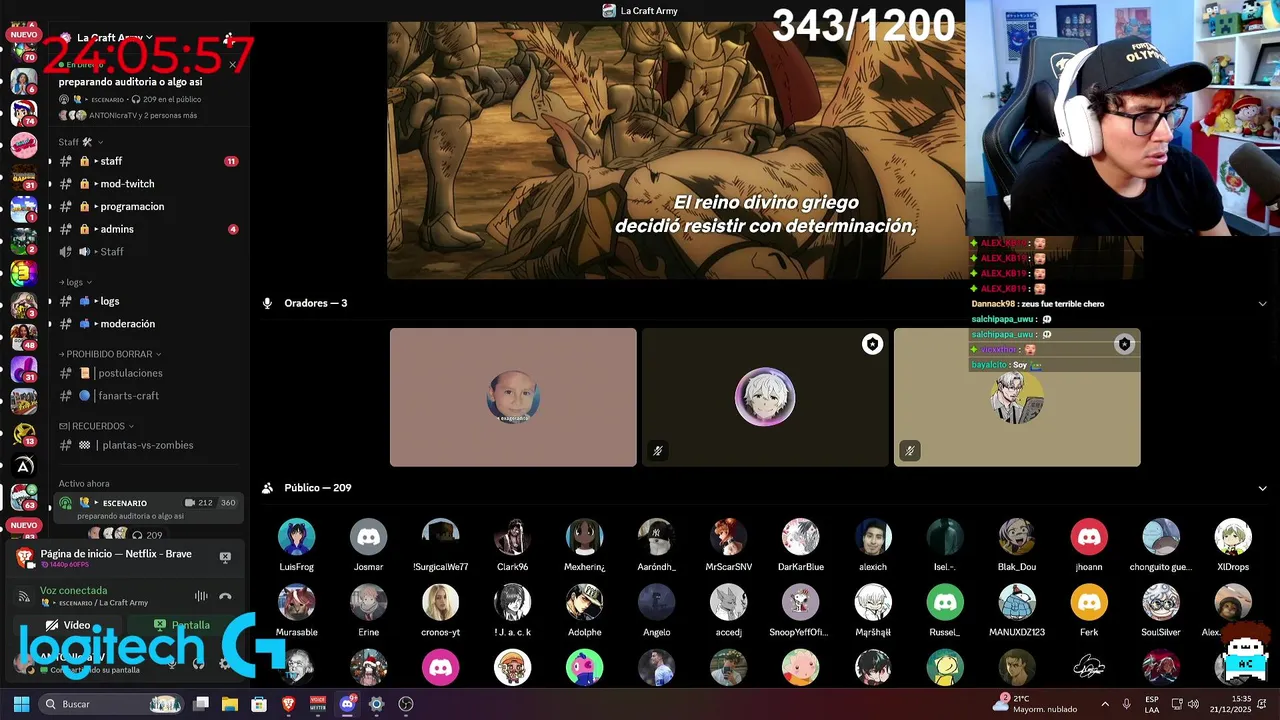Open Adolphe's avatar in the audience
The width and height of the screenshot is (1280, 720).
[584, 603]
